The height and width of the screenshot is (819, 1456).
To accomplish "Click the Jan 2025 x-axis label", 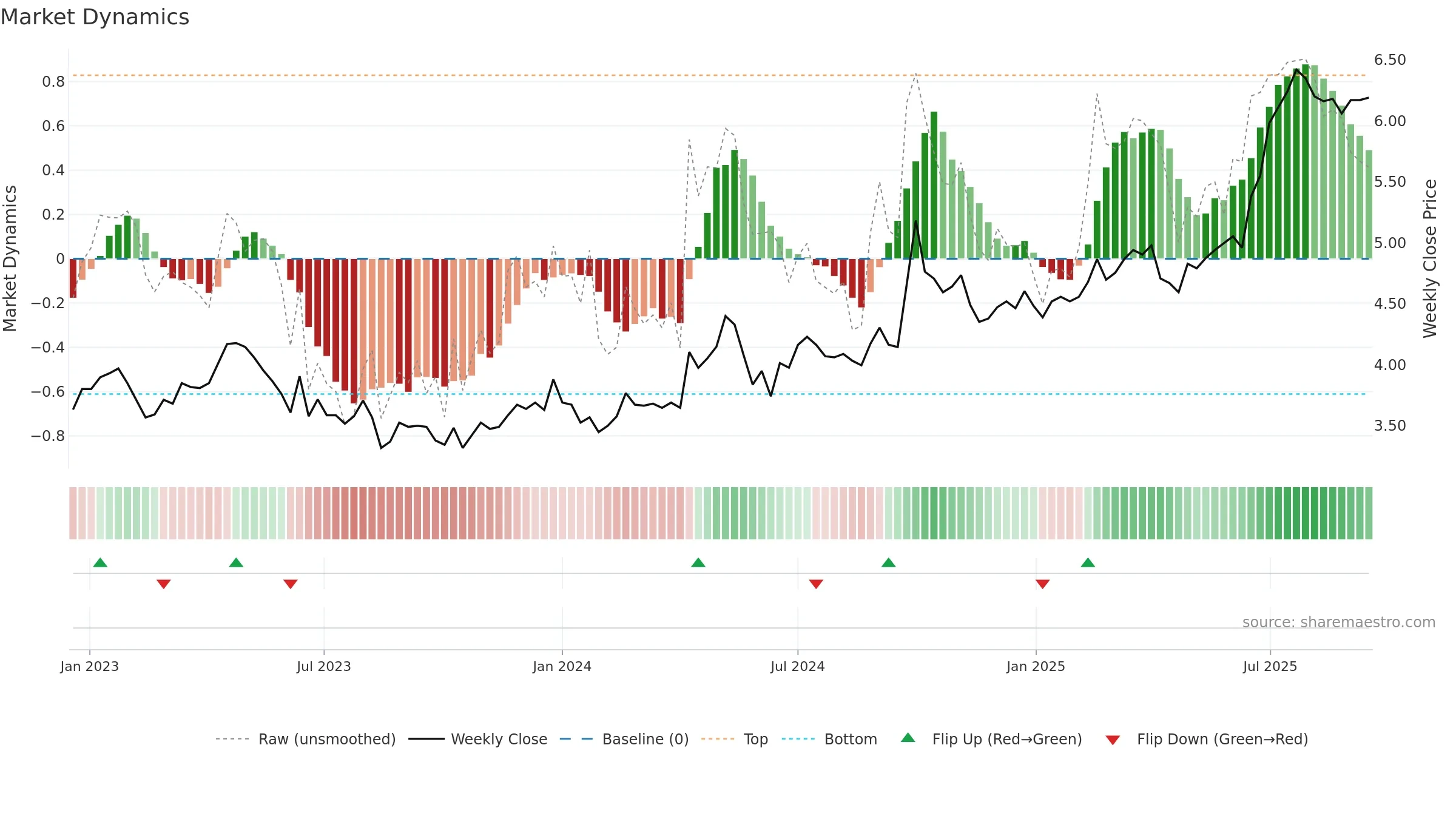I will (1036, 666).
